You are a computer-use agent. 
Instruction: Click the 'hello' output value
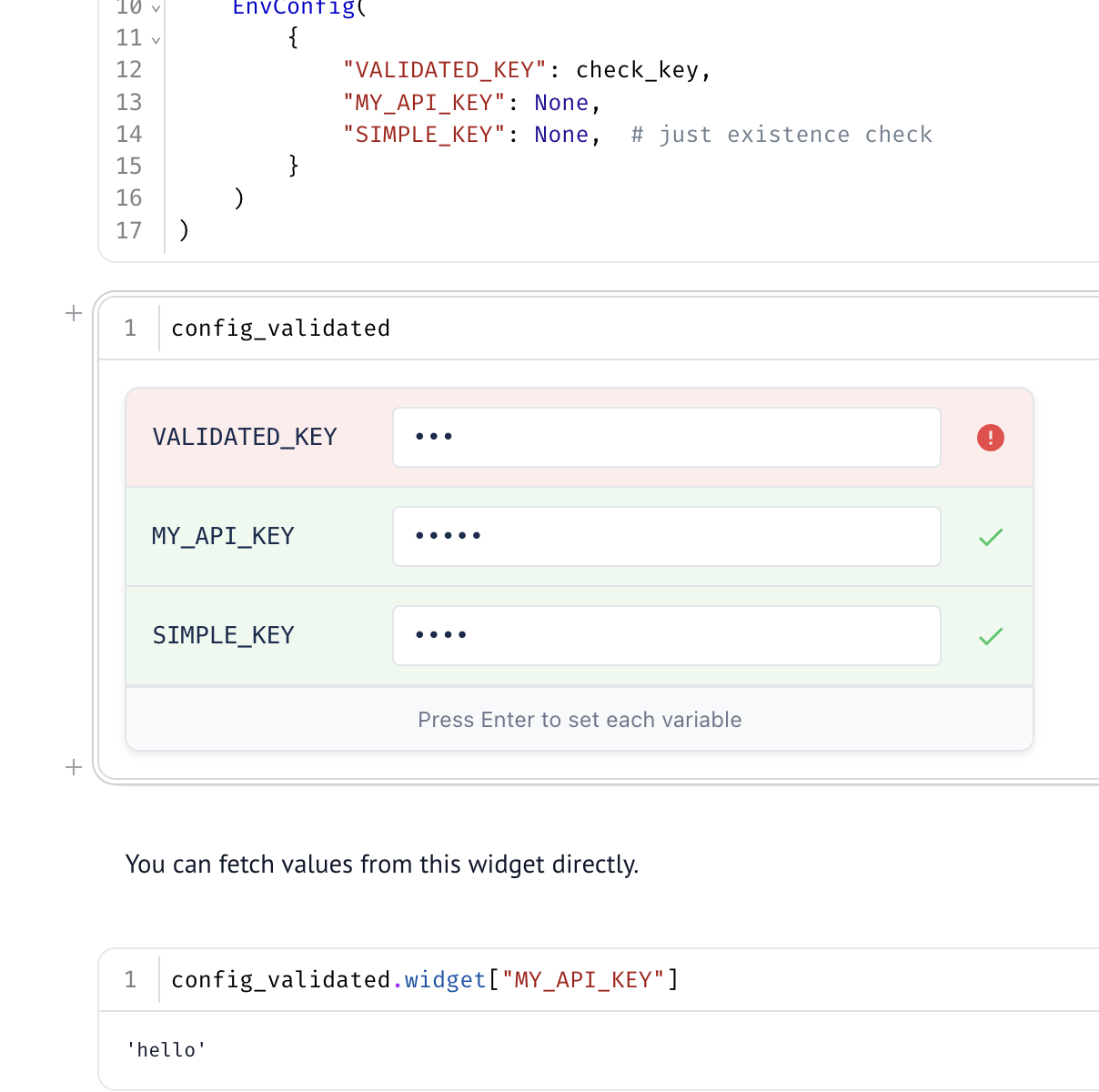[x=166, y=1049]
